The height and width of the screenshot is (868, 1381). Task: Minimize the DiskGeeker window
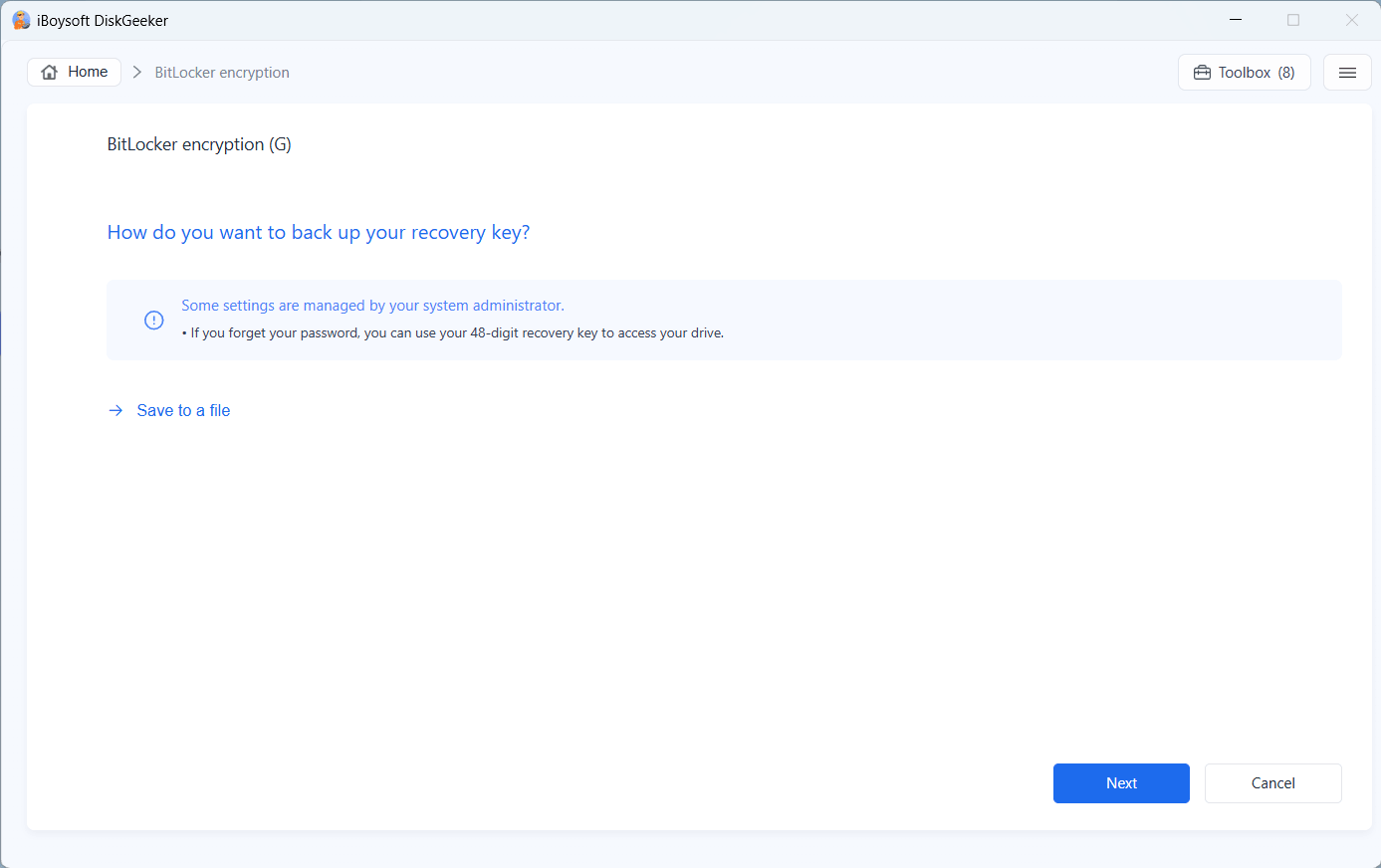pos(1236,20)
